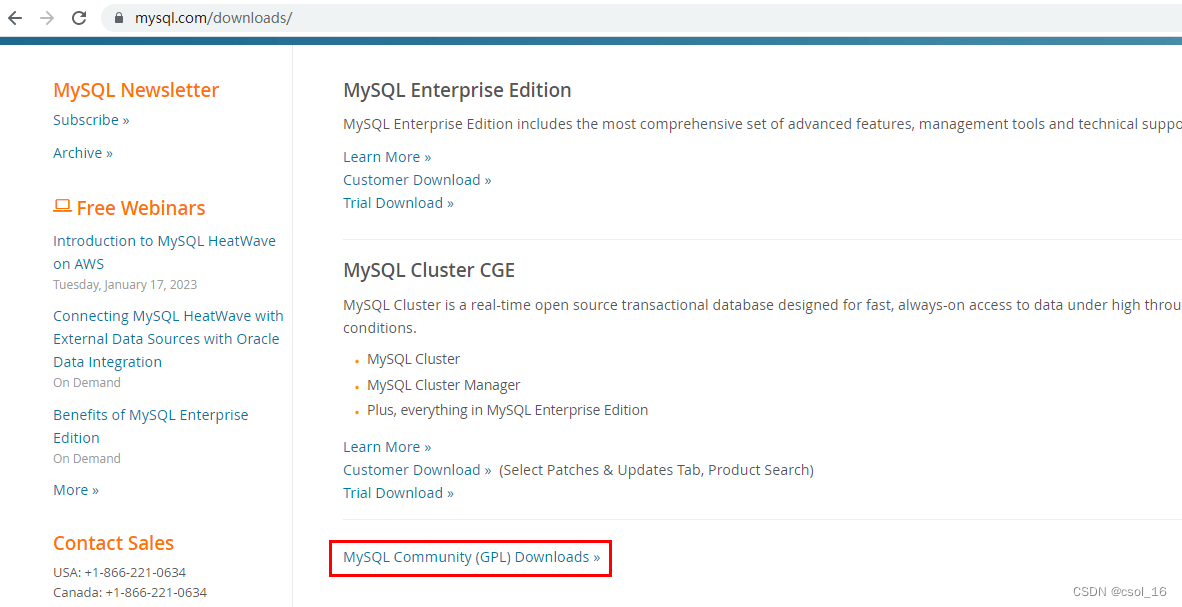Viewport: 1182px width, 607px height.
Task: Open the MySQL Community (GPL) Downloads link
Action: click(x=470, y=557)
